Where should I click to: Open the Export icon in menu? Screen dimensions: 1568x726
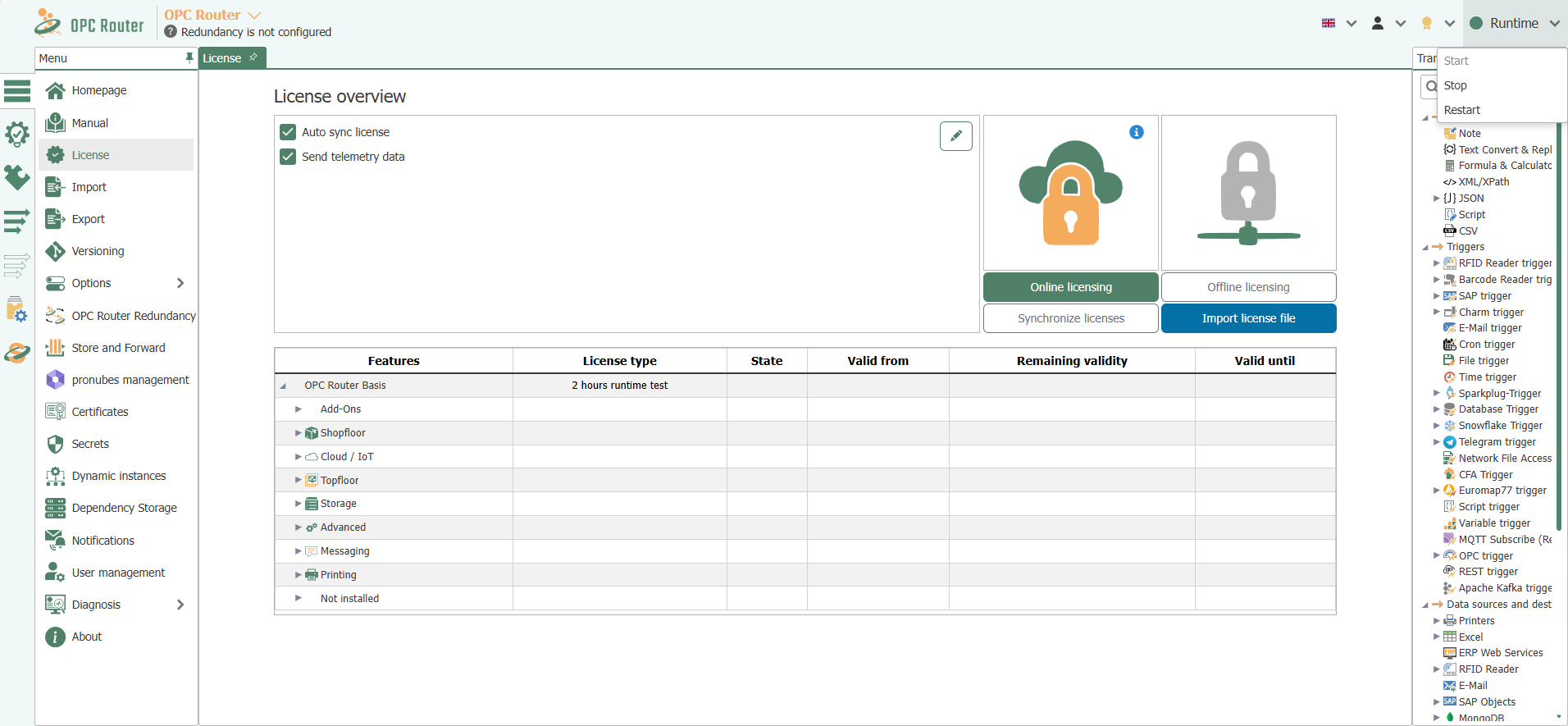[55, 219]
